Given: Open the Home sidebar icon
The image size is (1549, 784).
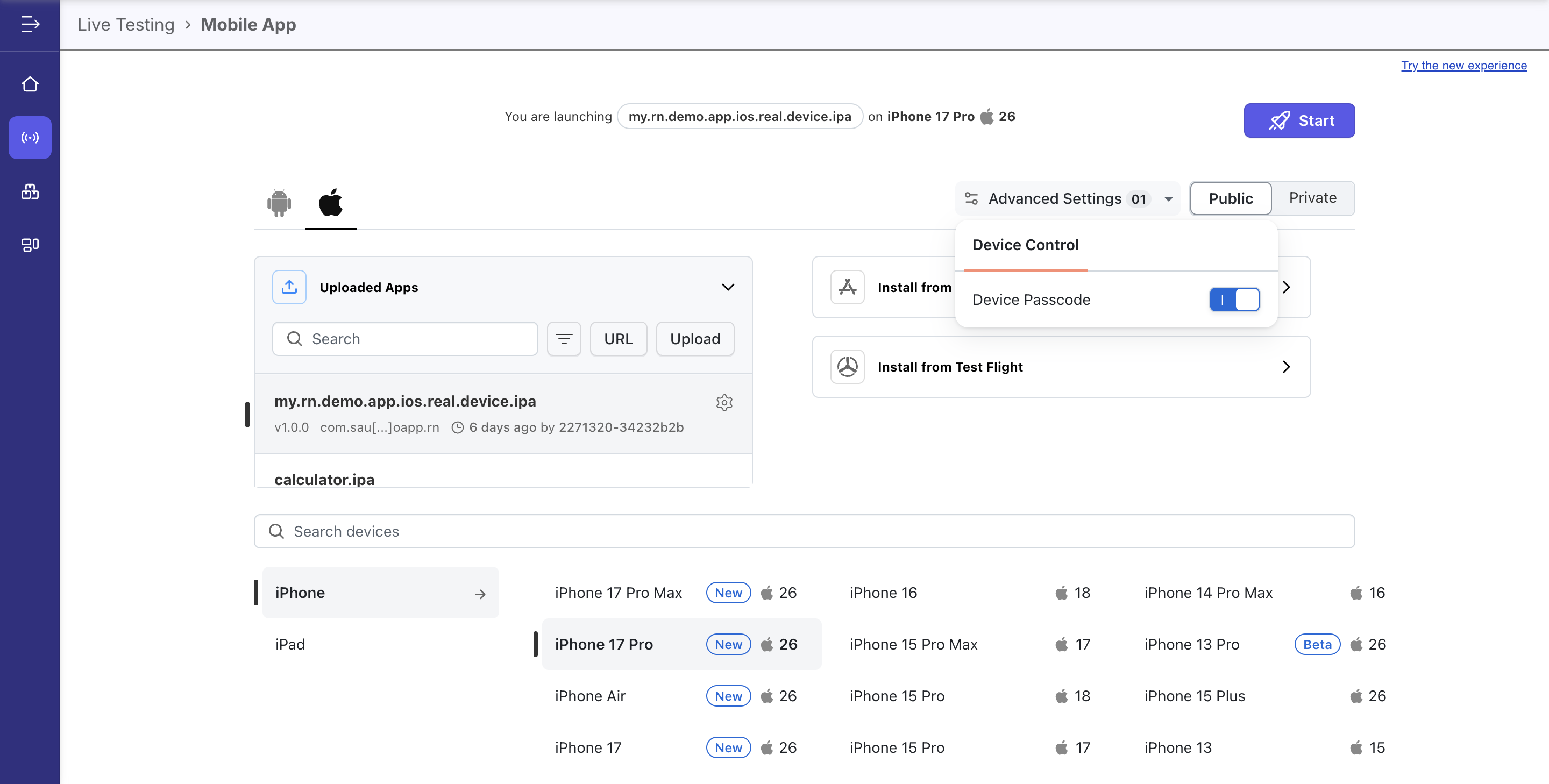Looking at the screenshot, I should pos(30,84).
